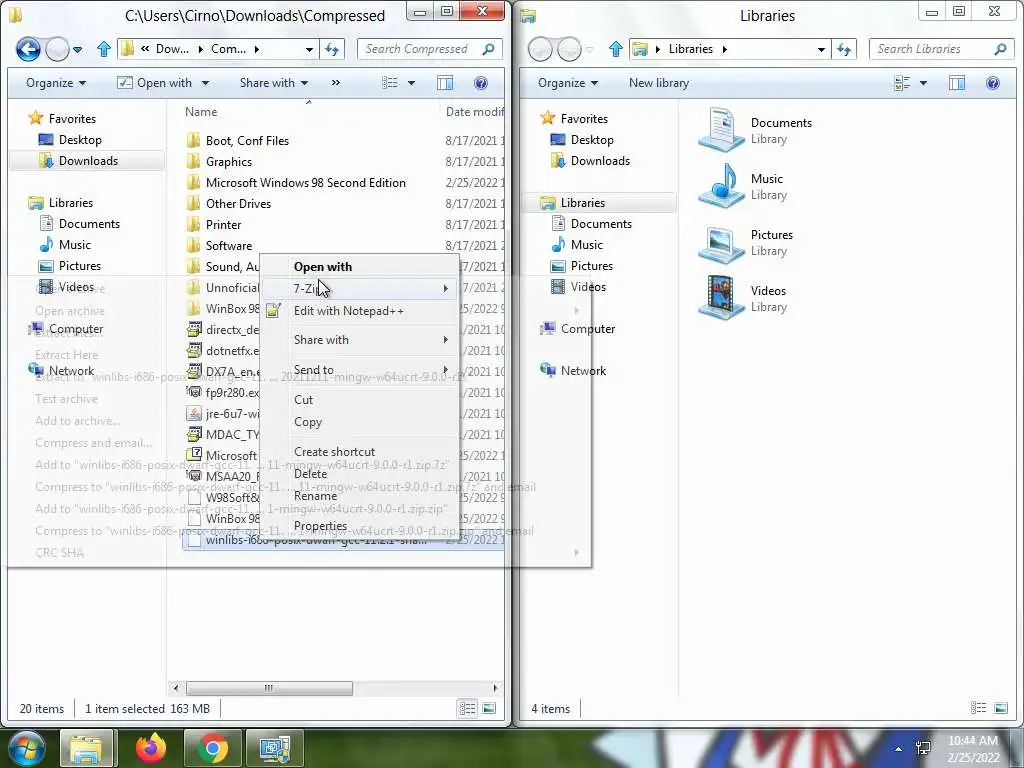Select Delete in the context menu
The width and height of the screenshot is (1024, 768).
pos(360,474)
